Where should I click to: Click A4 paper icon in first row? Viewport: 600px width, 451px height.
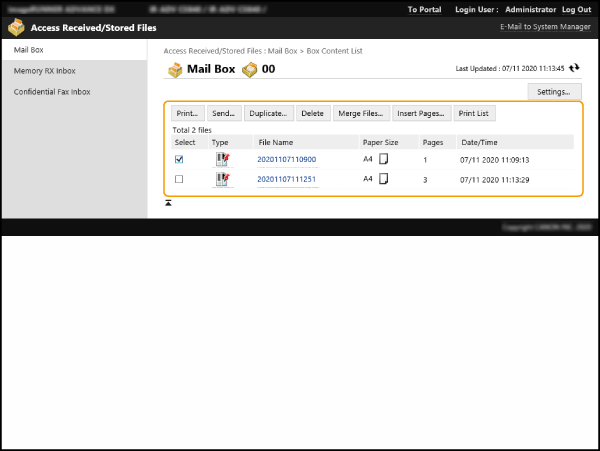pyautogui.click(x=383, y=159)
